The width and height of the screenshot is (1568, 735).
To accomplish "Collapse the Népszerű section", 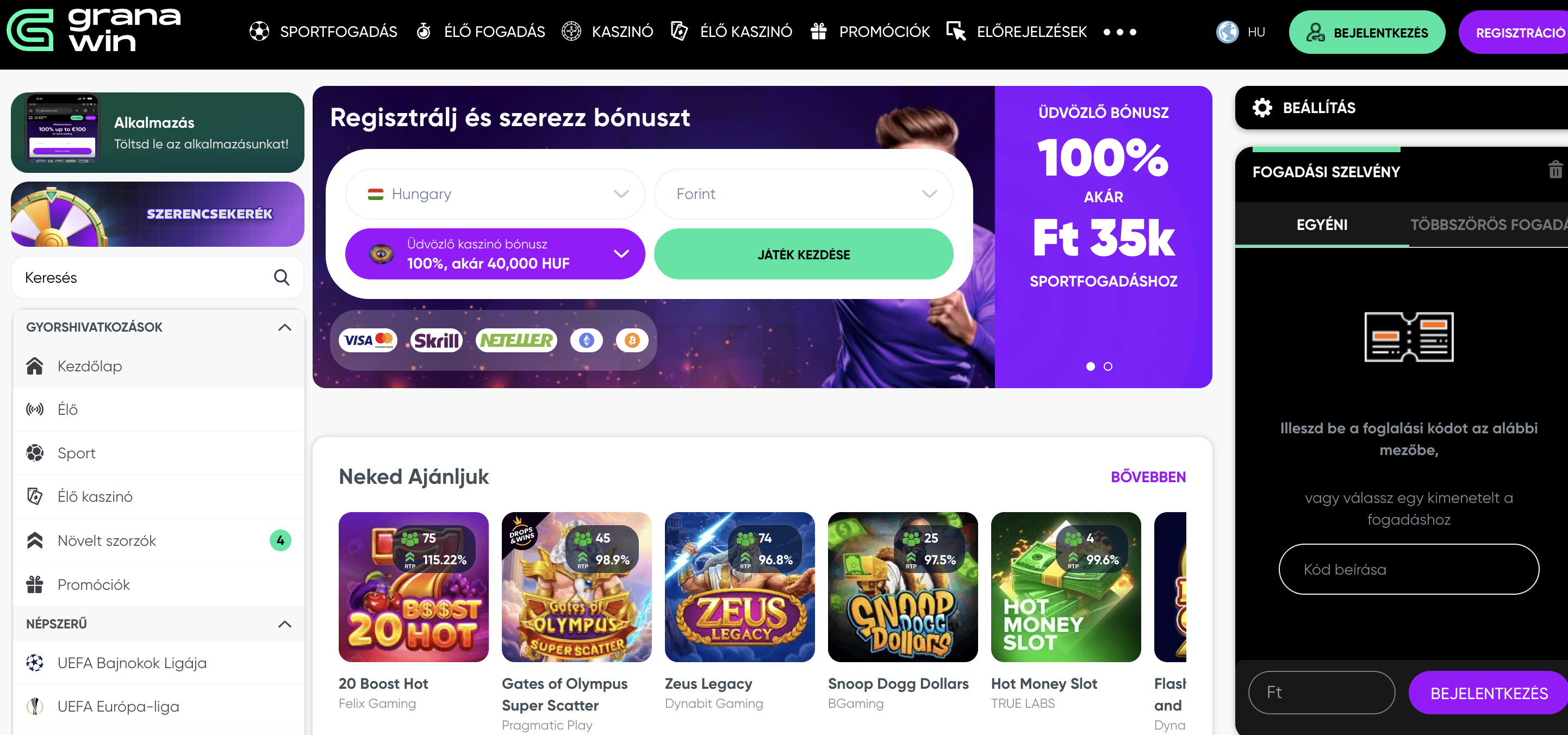I will click(x=284, y=624).
